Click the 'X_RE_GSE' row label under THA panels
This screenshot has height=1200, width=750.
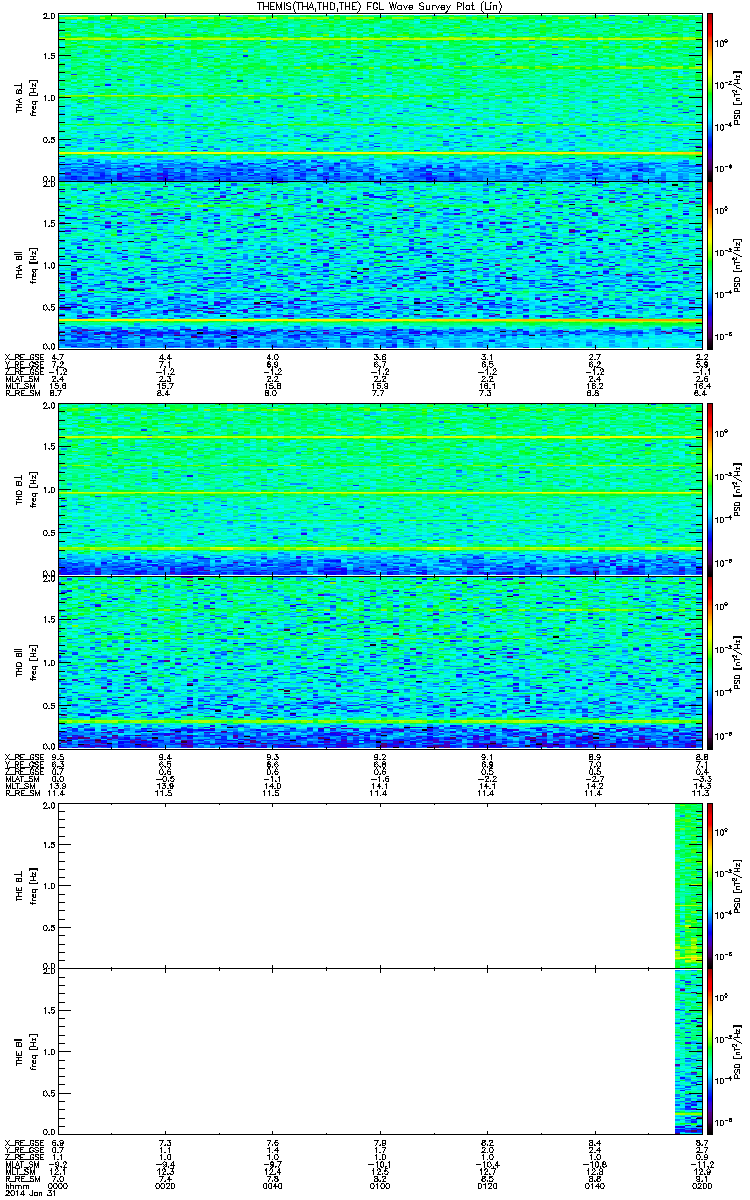pos(24,357)
